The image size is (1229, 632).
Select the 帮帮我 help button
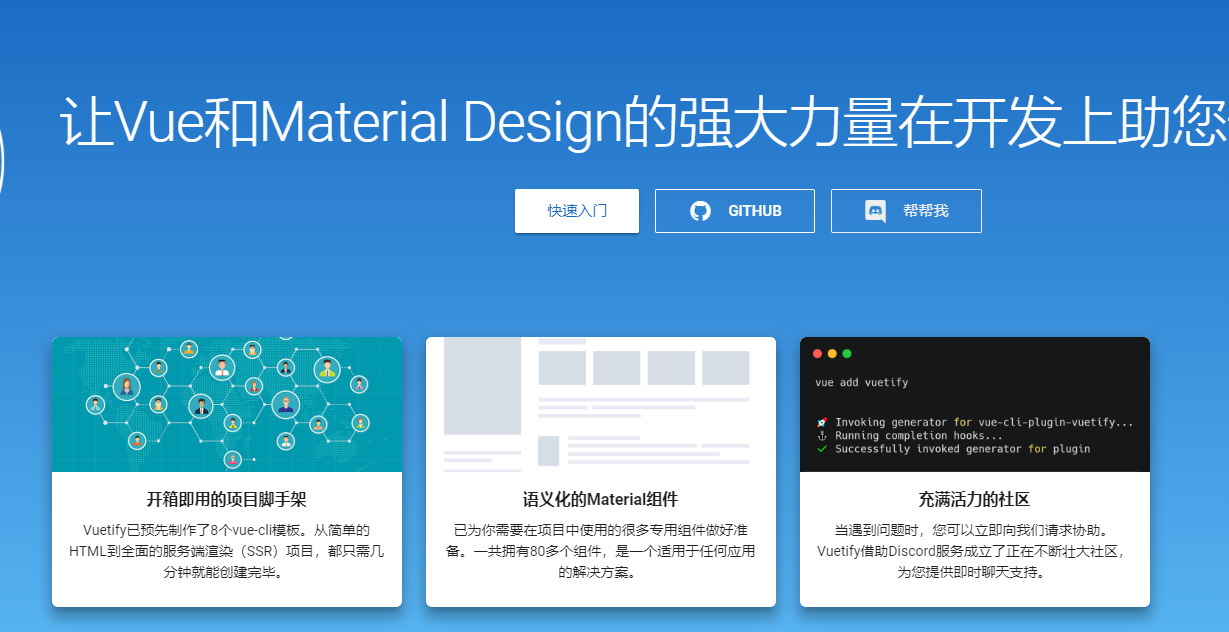pyautogui.click(x=906, y=211)
